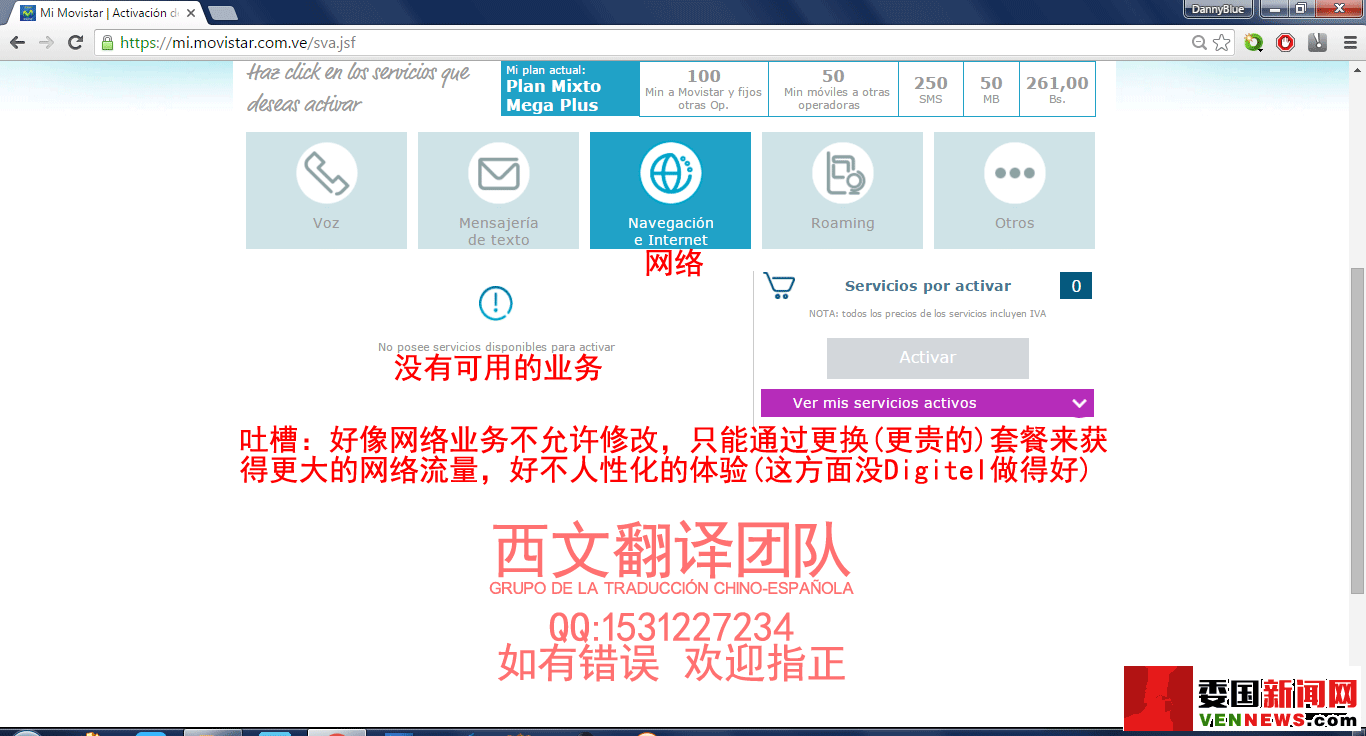Click the Activar button
Screen dimensions: 1366x736
[928, 358]
